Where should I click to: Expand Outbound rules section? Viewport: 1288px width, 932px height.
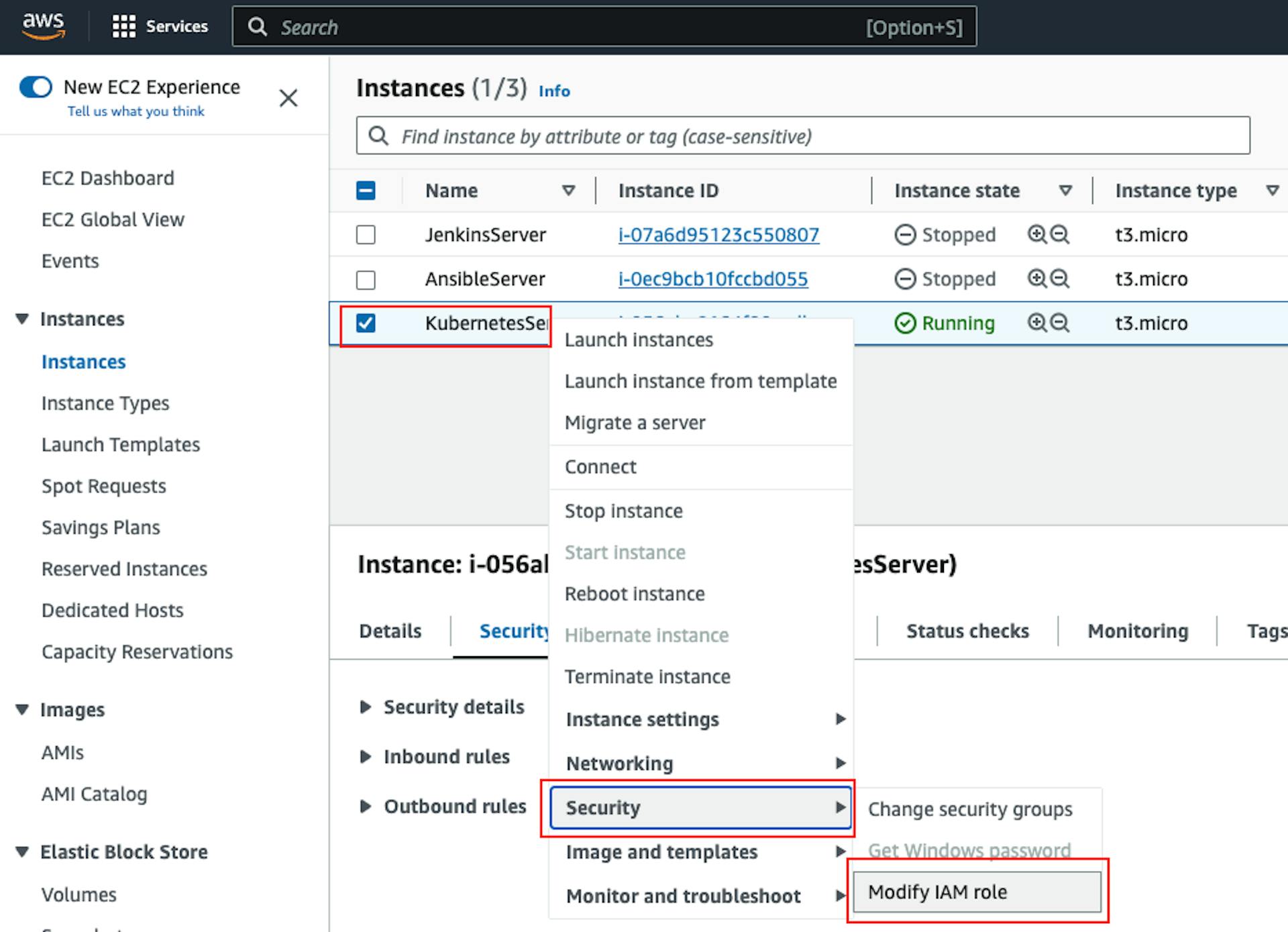click(x=366, y=806)
